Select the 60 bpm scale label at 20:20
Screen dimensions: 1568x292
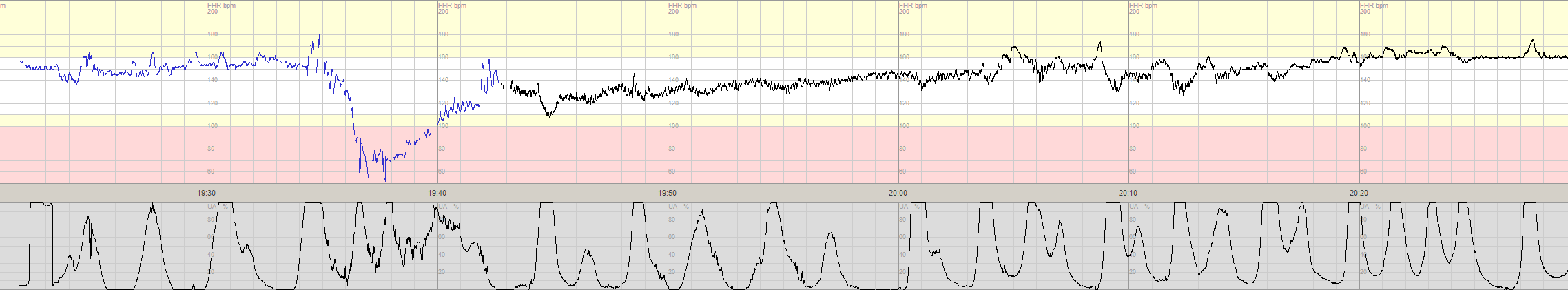tap(1365, 171)
